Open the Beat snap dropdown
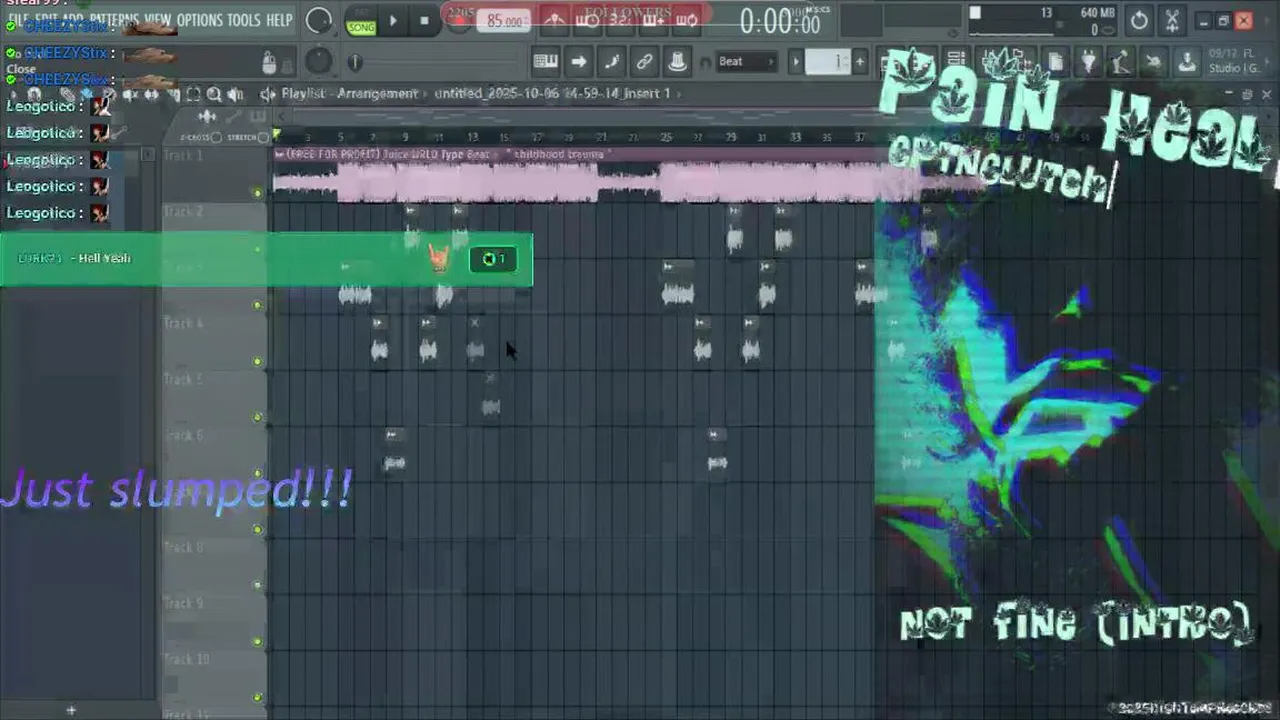 click(x=747, y=62)
